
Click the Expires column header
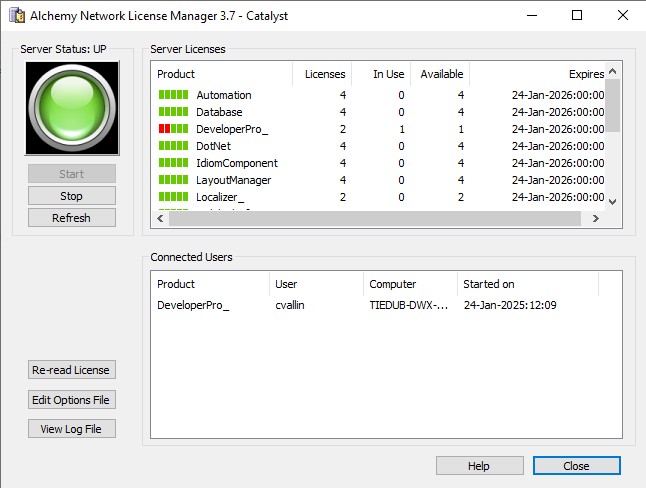pos(537,74)
